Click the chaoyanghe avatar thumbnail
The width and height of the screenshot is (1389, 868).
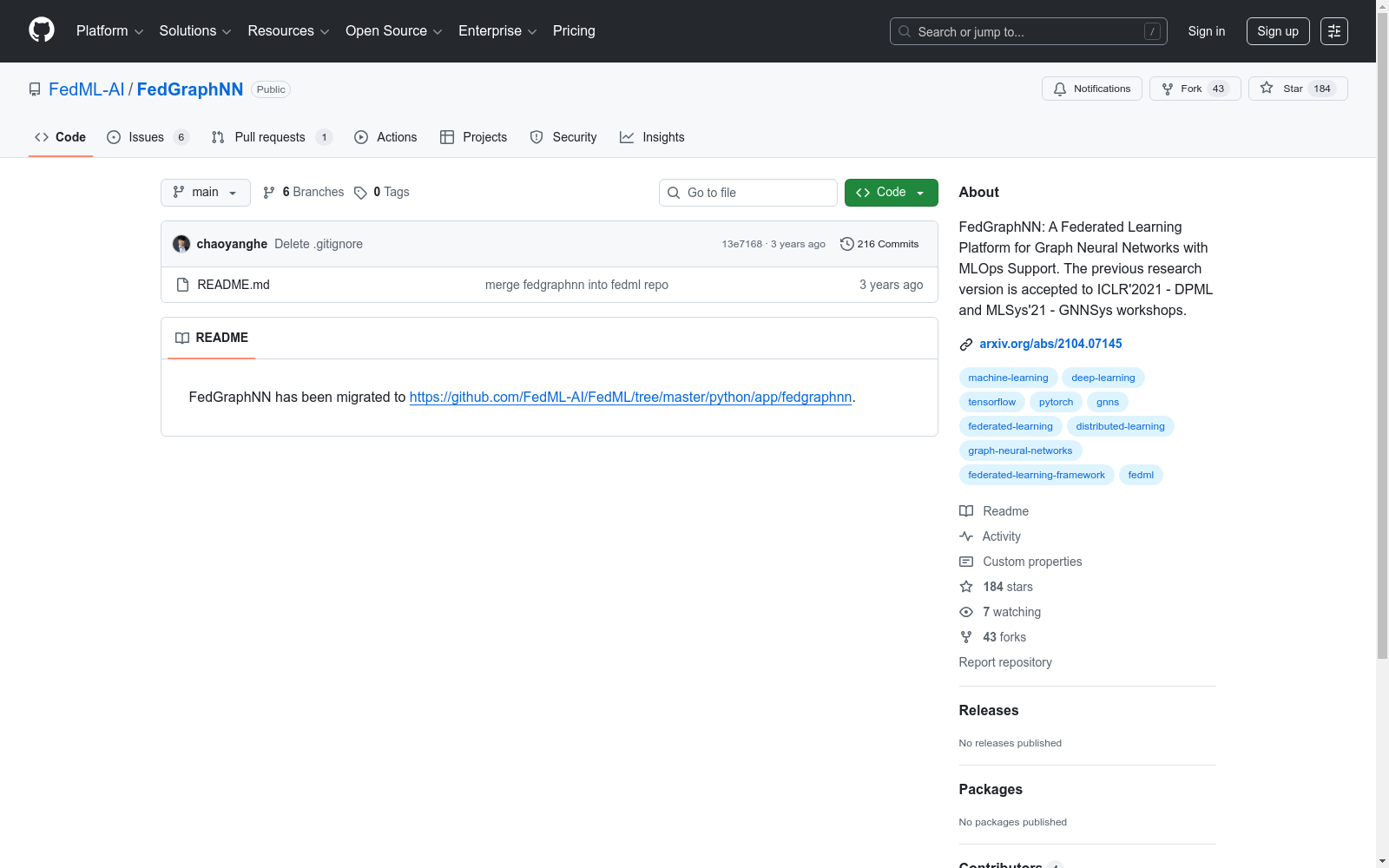(181, 244)
